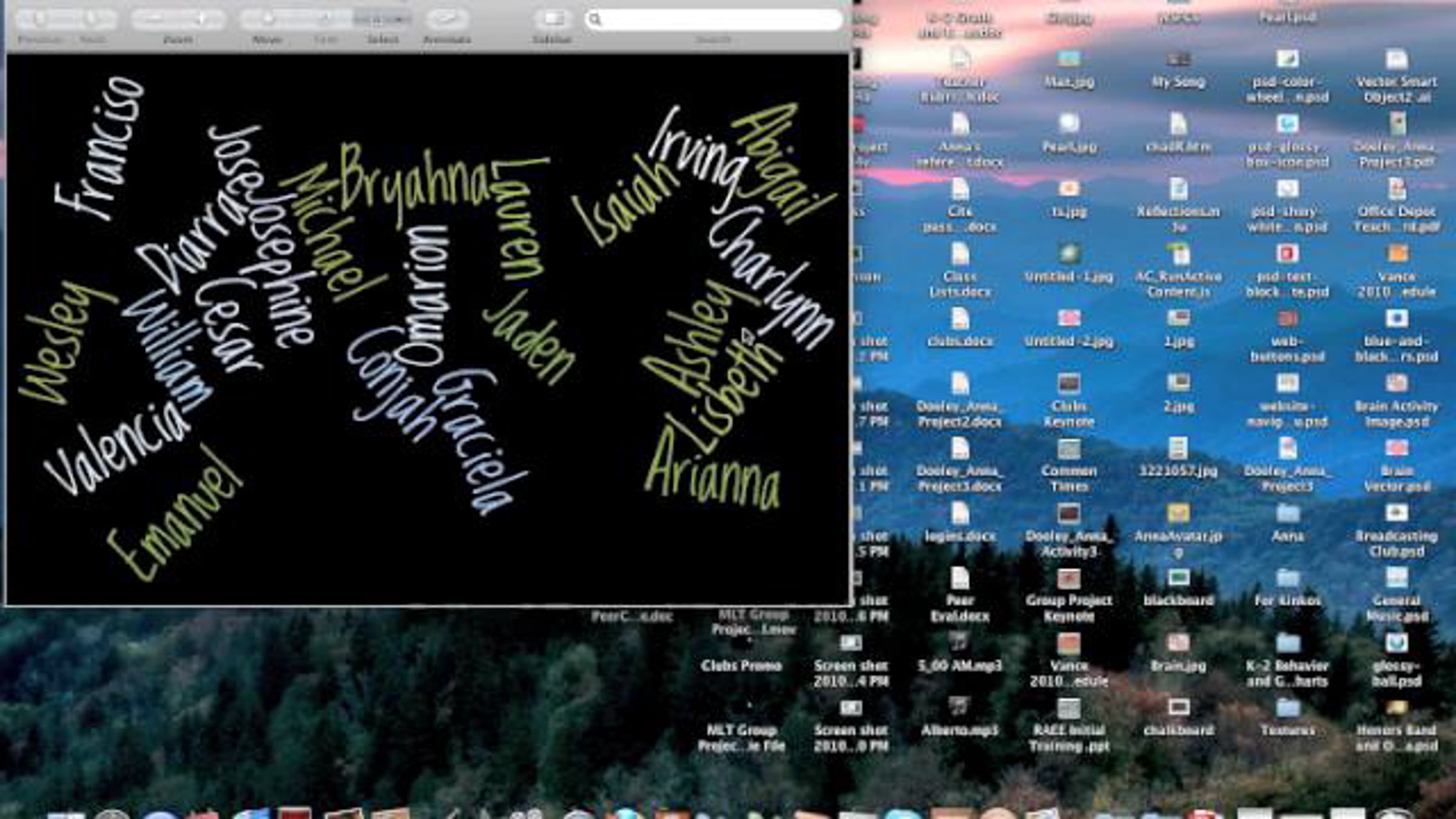Viewport: 1456px width, 819px height.
Task: Select the Anna folder on desktop
Action: pos(1287,514)
